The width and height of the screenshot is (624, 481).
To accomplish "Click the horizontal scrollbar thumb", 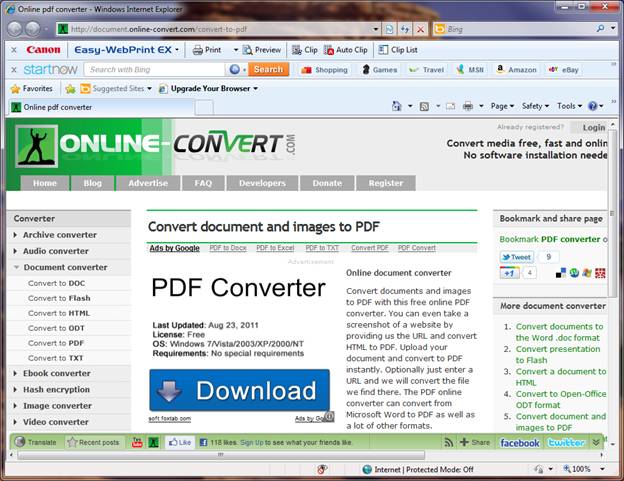I will [x=221, y=455].
